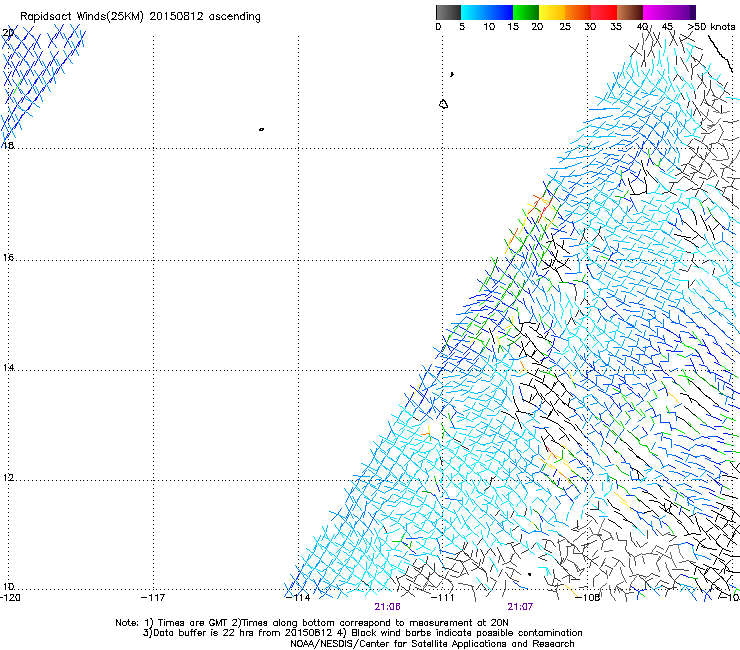Click the purple '21:07' swath time label
This screenshot has height=650, width=740.
(520, 607)
